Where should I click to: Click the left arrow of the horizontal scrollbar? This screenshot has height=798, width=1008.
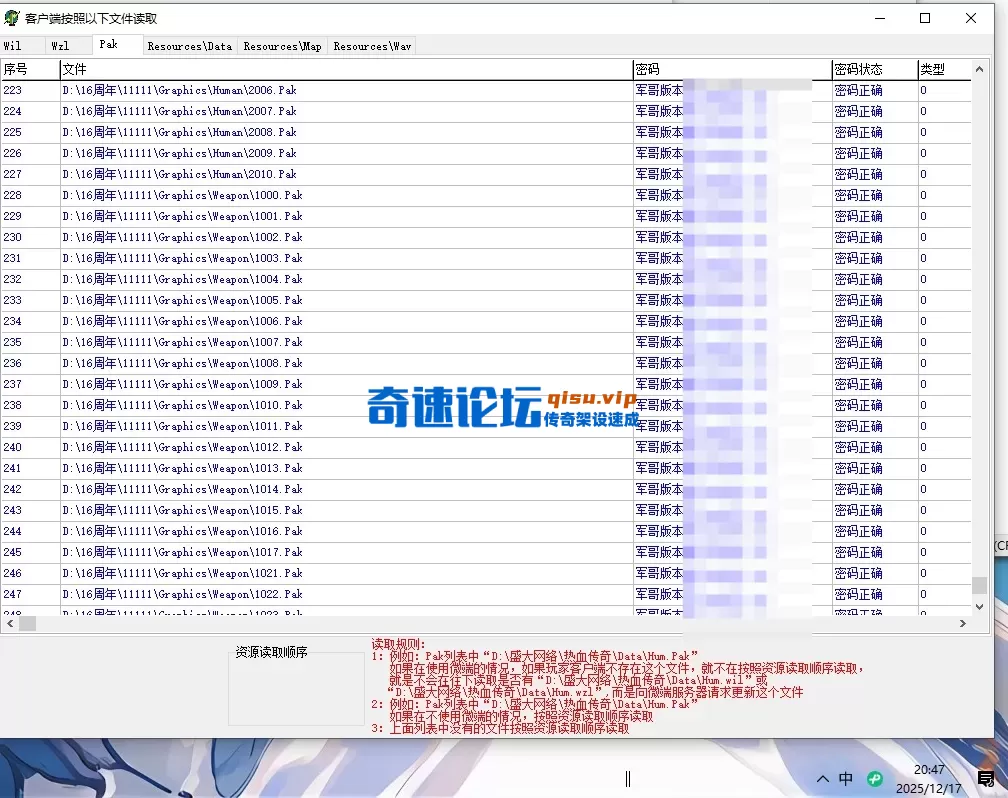[8, 622]
